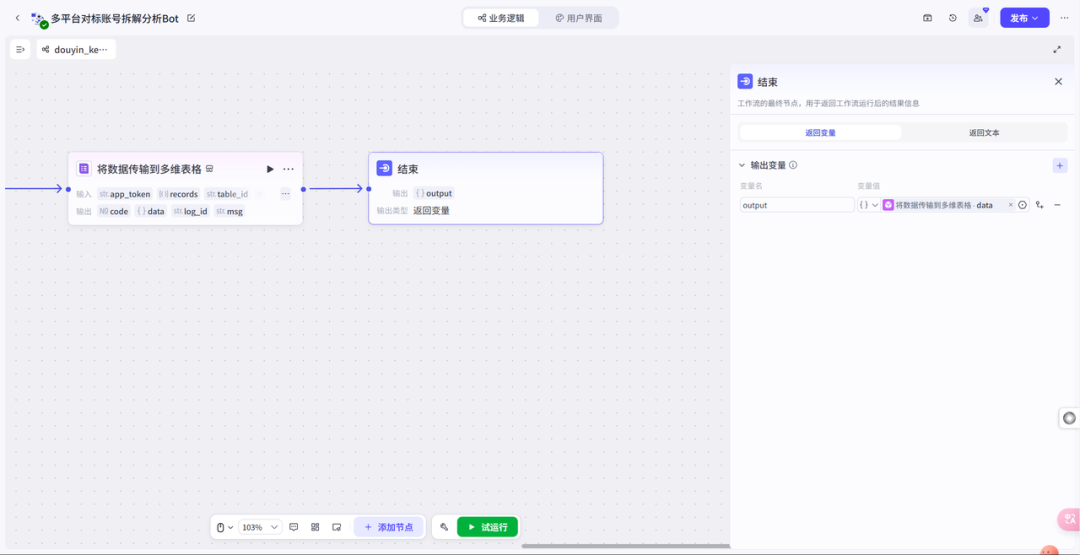Open the 发布 publish dropdown
Image resolution: width=1080 pixels, height=555 pixels.
coord(1024,18)
